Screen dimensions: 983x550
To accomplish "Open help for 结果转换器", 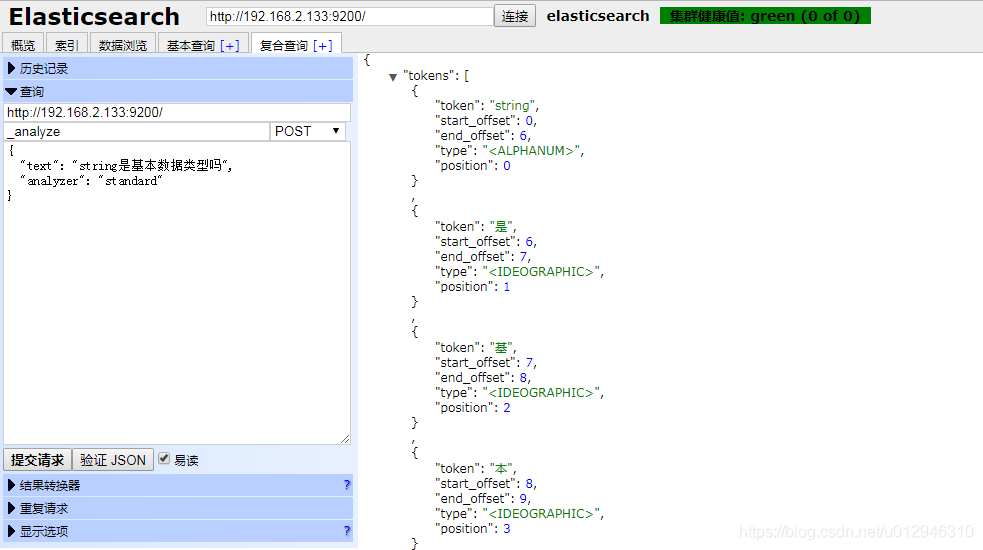I will (347, 485).
